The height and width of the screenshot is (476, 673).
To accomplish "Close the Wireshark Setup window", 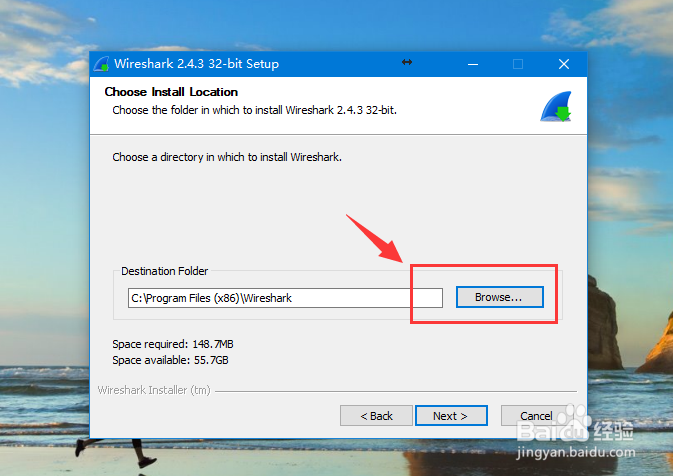I will pyautogui.click(x=564, y=64).
